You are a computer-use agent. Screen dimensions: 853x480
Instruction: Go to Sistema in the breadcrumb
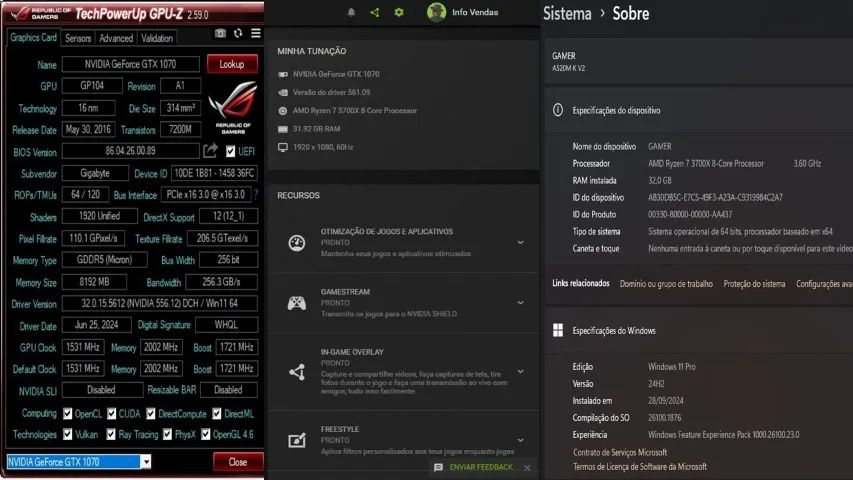click(567, 13)
